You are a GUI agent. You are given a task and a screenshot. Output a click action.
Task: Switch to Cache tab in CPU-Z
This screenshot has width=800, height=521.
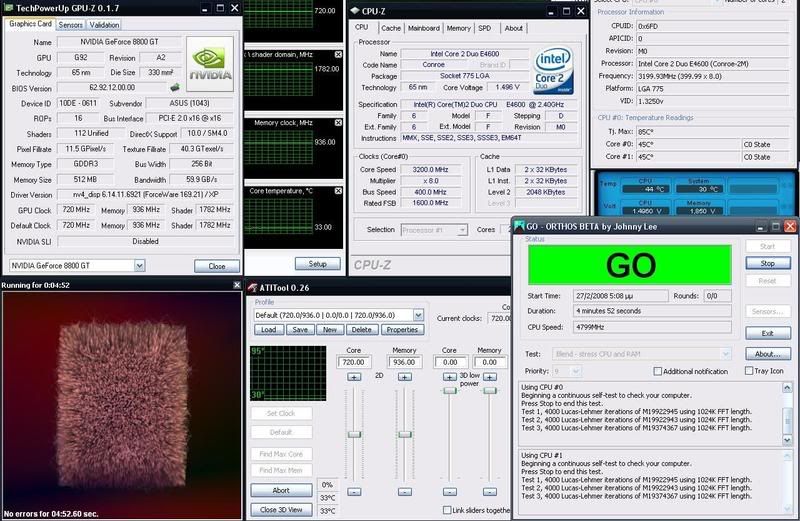[x=391, y=28]
